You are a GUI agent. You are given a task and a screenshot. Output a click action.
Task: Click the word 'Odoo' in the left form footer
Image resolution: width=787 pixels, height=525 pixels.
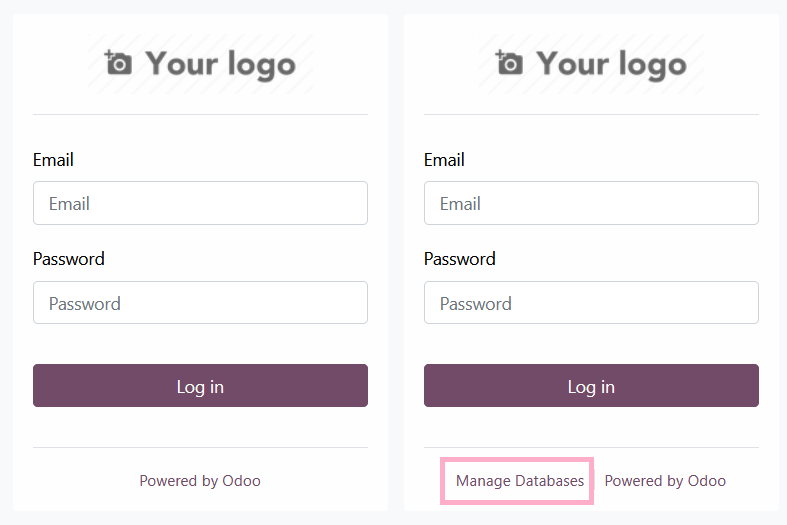click(x=242, y=481)
